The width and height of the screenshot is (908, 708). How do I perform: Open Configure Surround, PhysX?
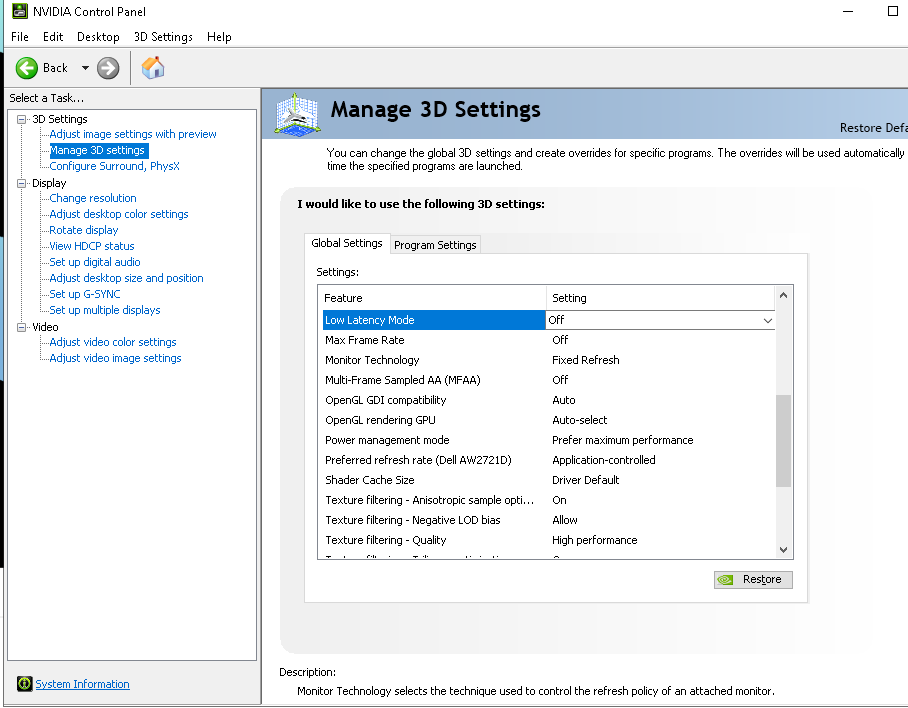[114, 166]
